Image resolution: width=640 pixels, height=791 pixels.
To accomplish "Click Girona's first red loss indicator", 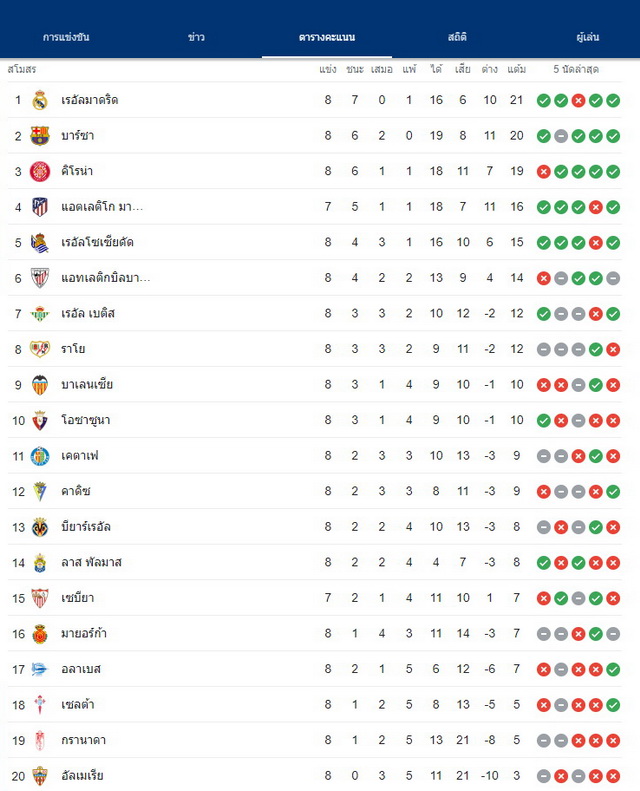I will point(544,172).
